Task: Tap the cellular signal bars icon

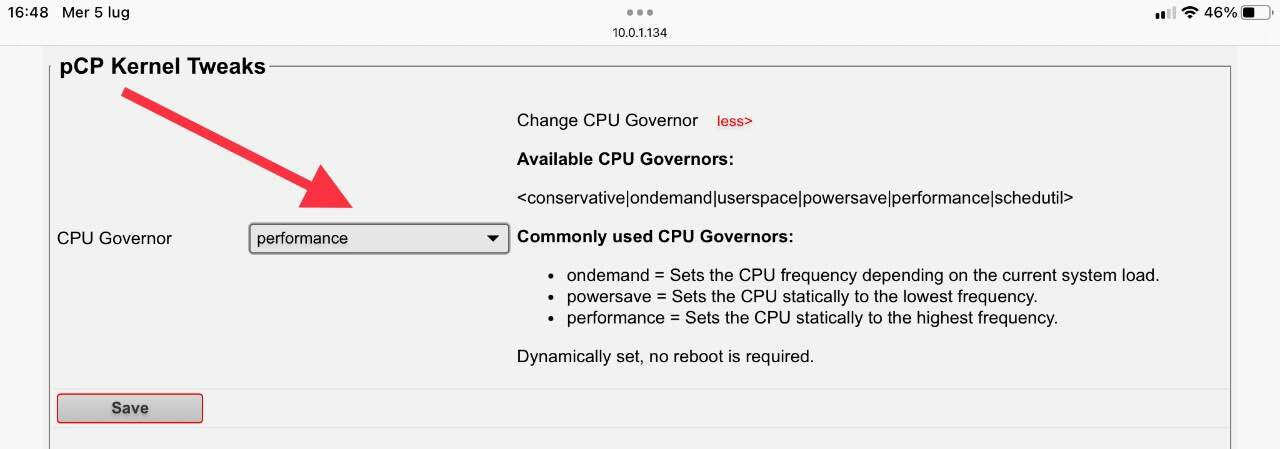Action: coord(1165,13)
